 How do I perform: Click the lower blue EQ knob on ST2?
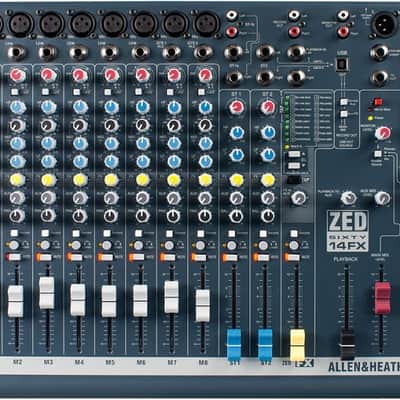point(268,155)
